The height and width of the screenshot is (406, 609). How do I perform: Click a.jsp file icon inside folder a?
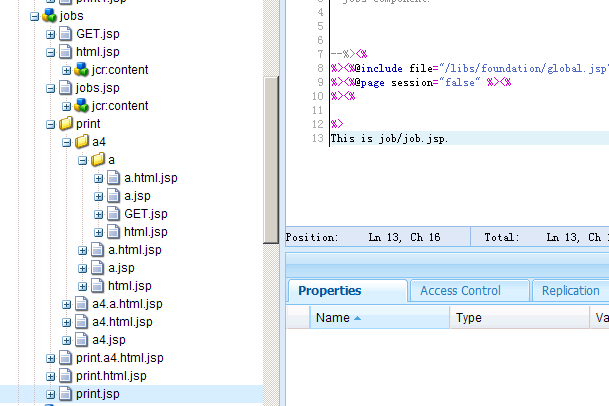click(x=114, y=195)
